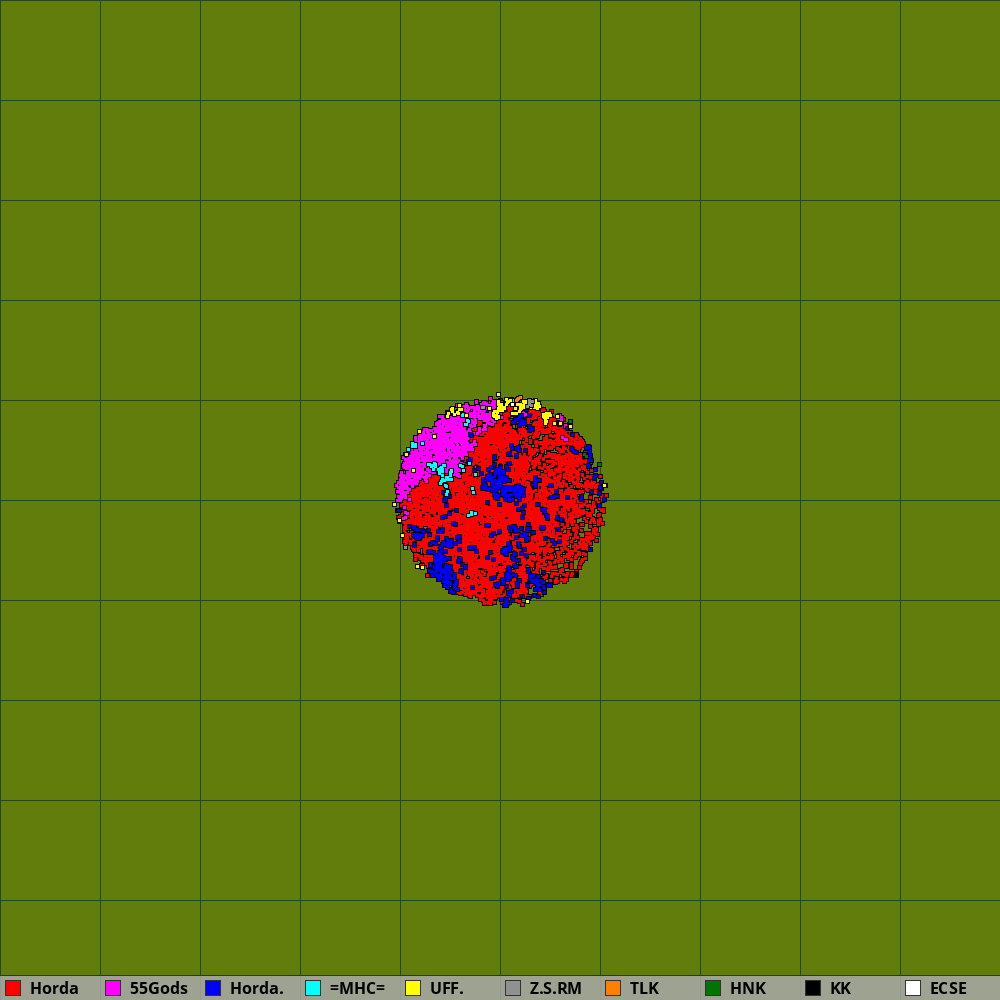This screenshot has height=1000, width=1000.
Task: Click the central blue village cluster on map
Action: (503, 483)
